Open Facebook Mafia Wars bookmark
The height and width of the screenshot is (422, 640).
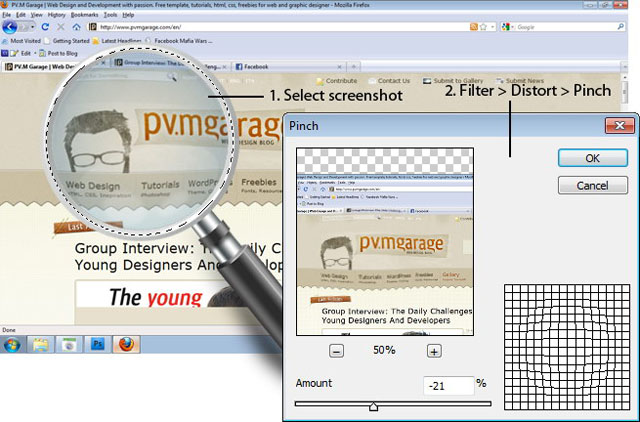pos(179,41)
